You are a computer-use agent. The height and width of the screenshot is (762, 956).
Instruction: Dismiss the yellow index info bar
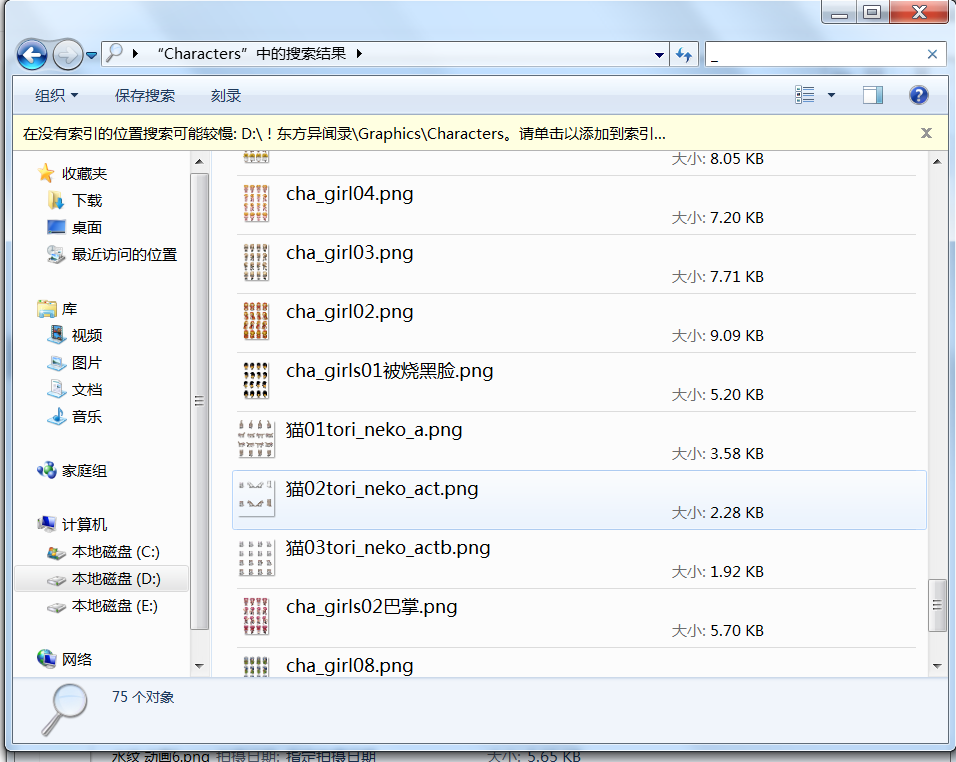pos(926,133)
